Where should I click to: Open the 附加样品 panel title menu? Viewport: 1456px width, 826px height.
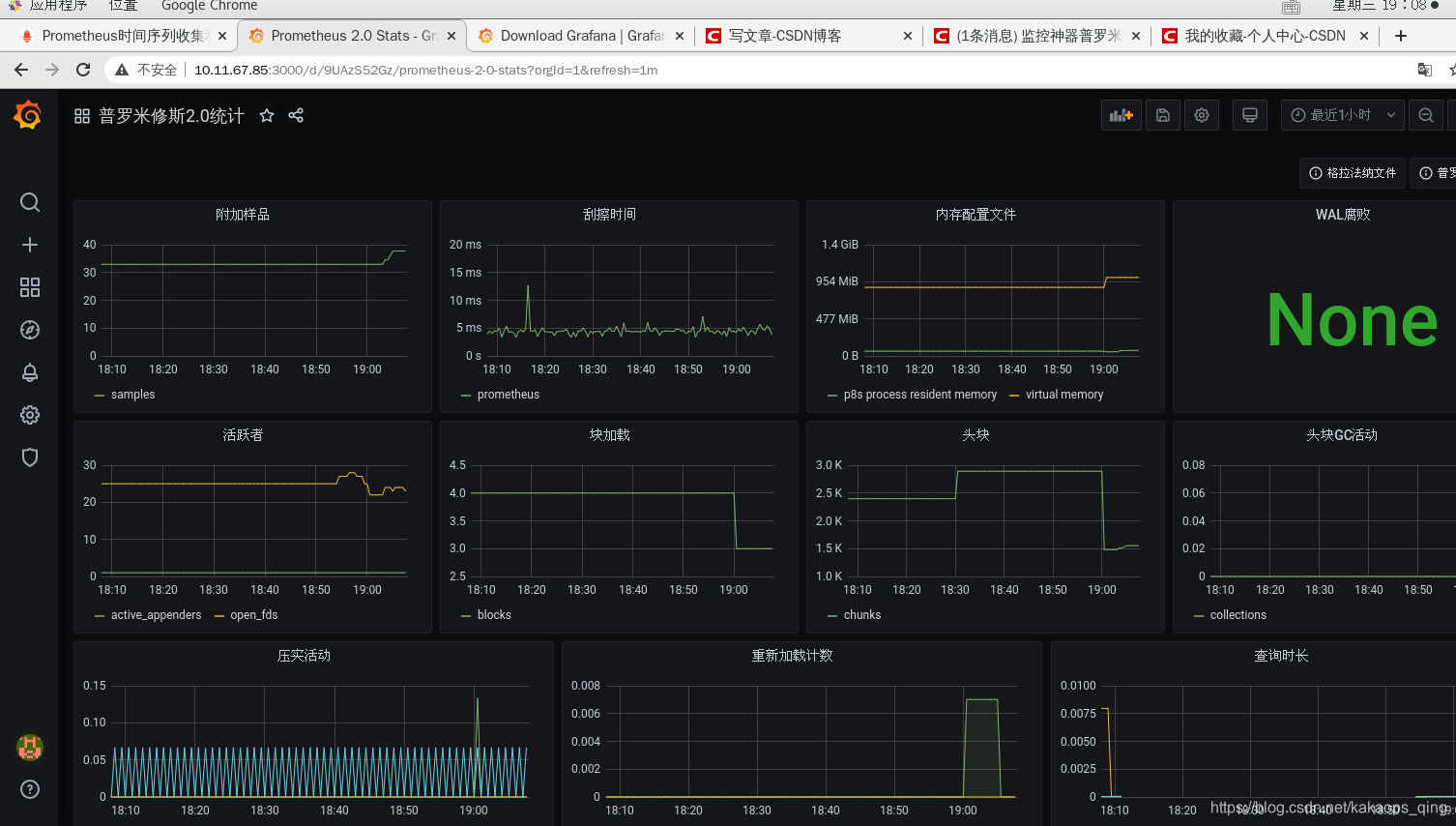243,215
